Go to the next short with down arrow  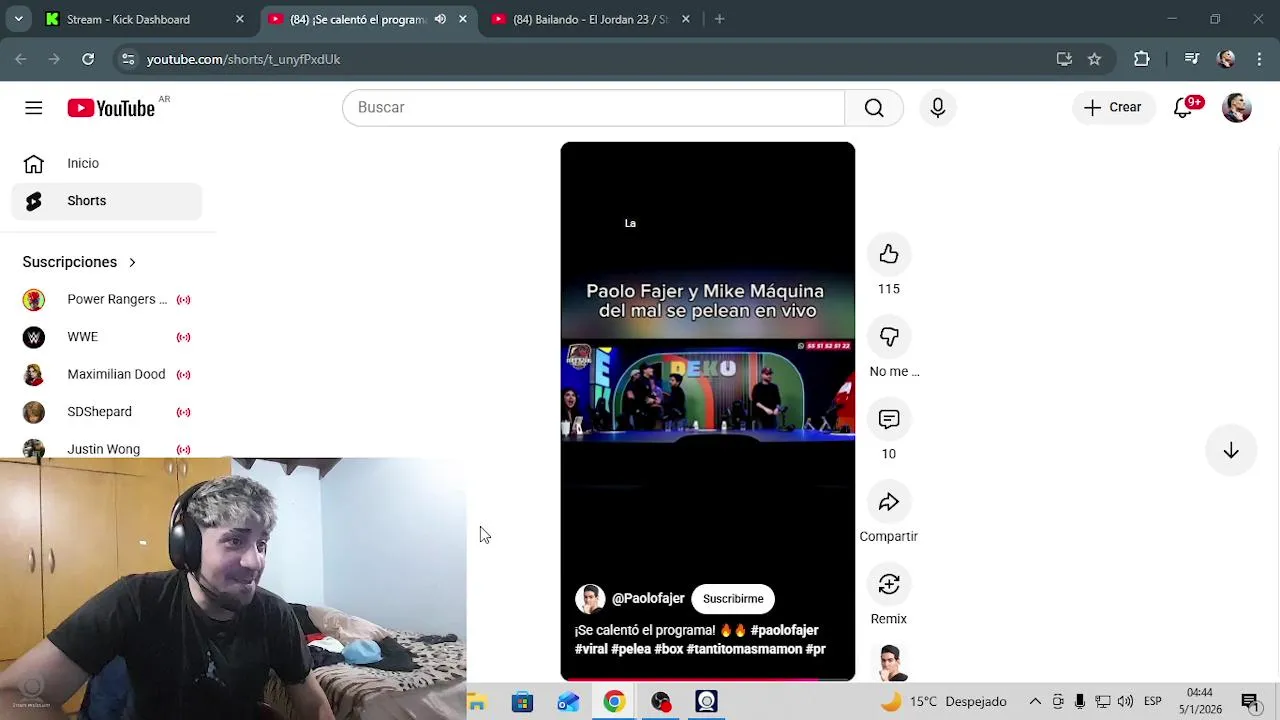1231,450
